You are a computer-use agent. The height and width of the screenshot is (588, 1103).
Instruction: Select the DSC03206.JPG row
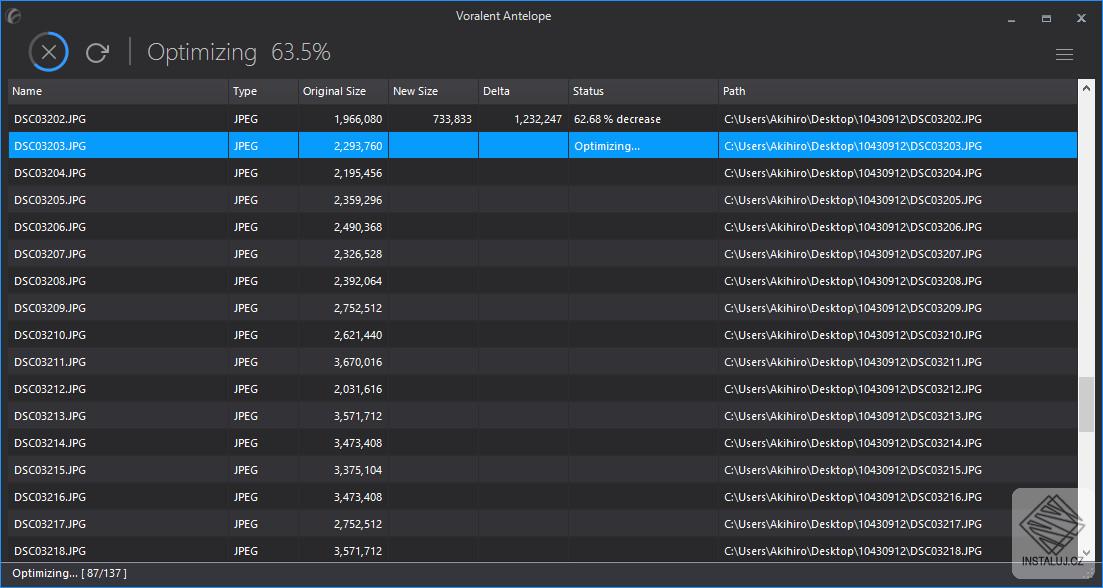pyautogui.click(x=542, y=227)
